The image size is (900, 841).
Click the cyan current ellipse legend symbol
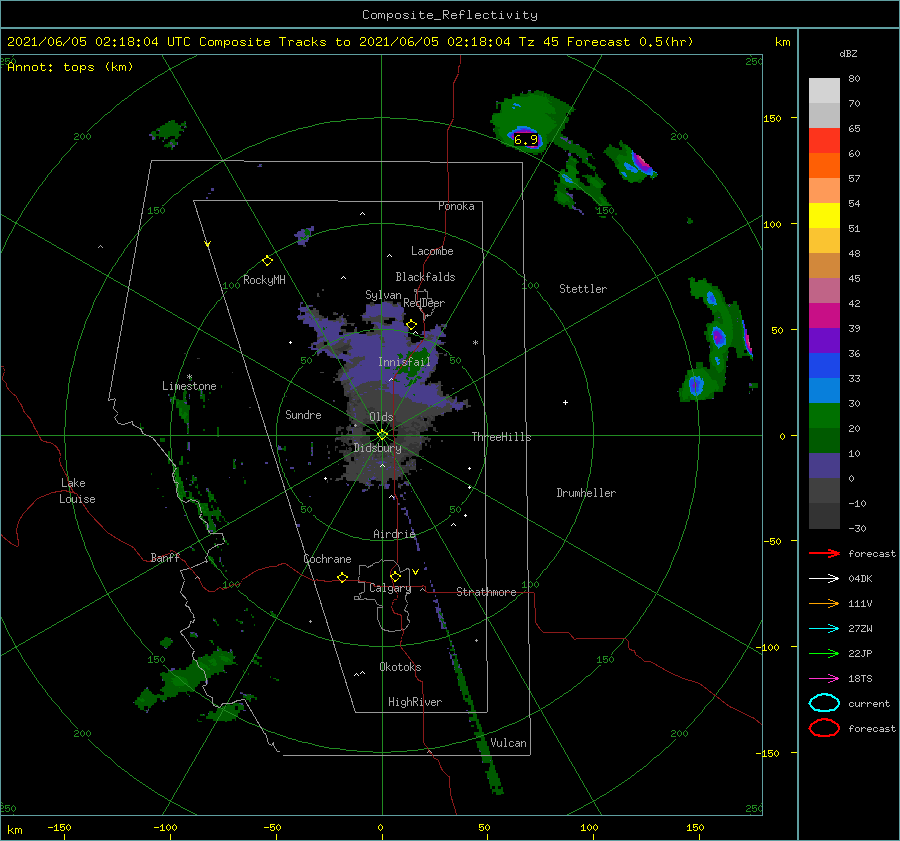tap(824, 703)
